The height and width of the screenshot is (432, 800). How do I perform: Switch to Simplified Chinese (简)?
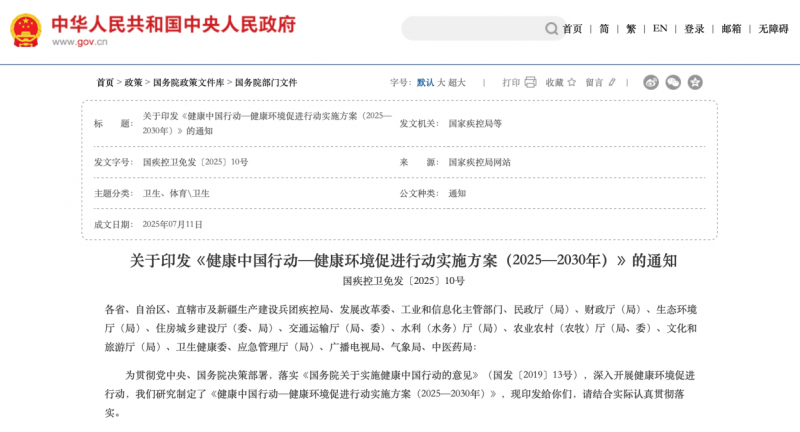604,29
